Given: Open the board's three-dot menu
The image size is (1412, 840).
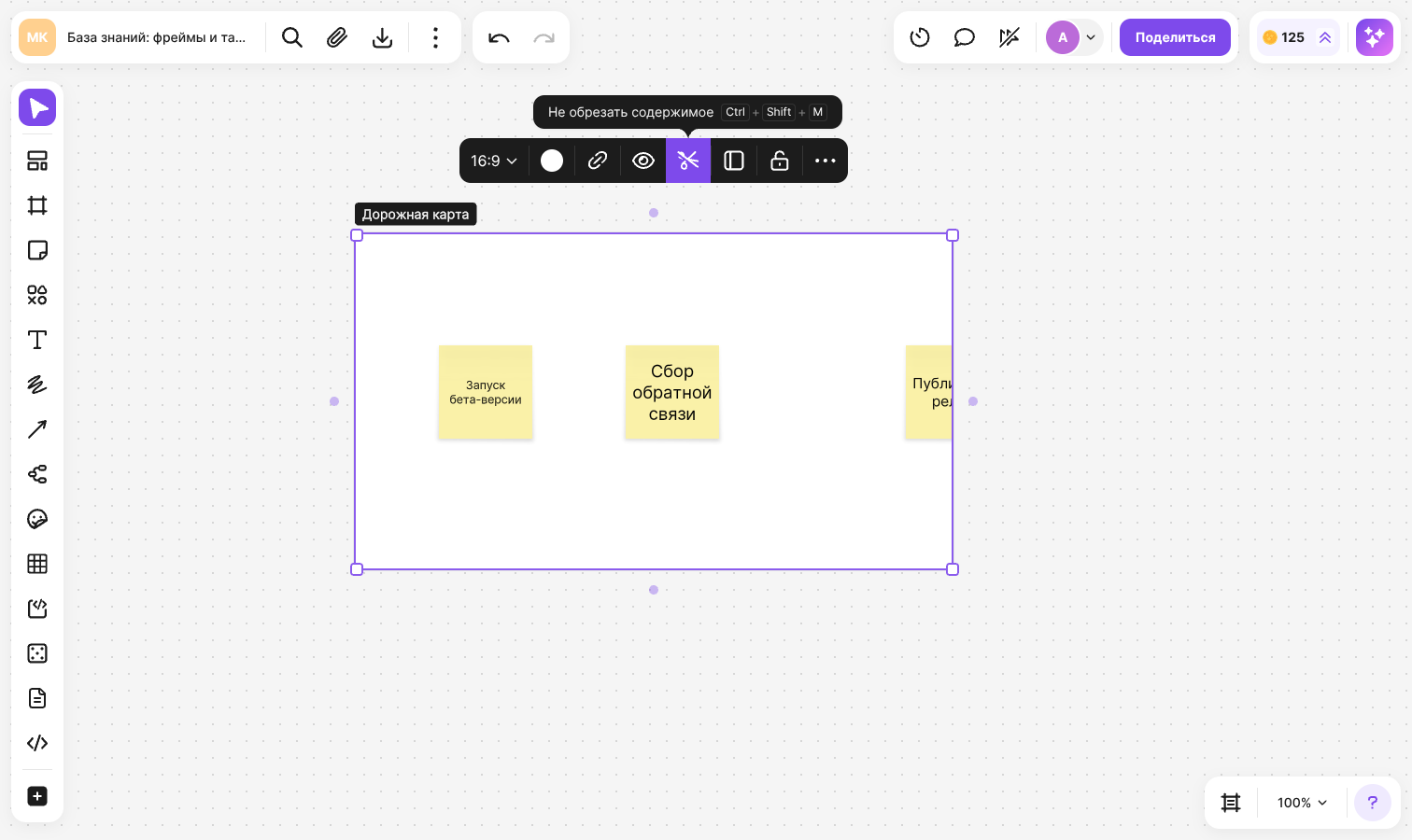Looking at the screenshot, I should point(435,37).
